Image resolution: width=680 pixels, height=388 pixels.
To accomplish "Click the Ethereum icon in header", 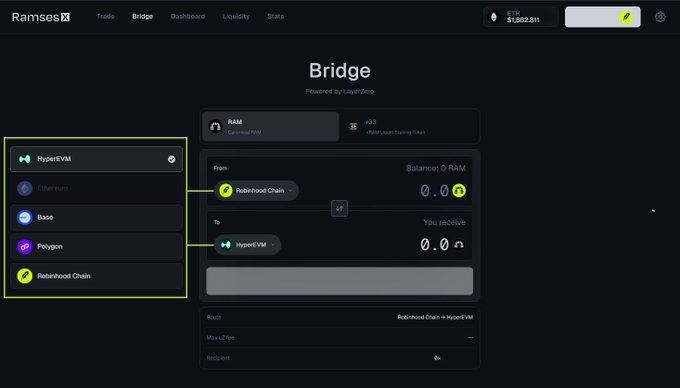I will [494, 17].
